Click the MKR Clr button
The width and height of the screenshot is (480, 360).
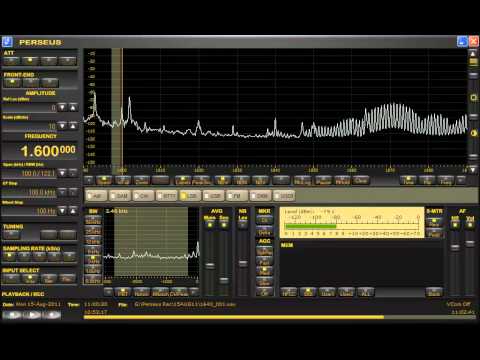pyautogui.click(x=264, y=220)
